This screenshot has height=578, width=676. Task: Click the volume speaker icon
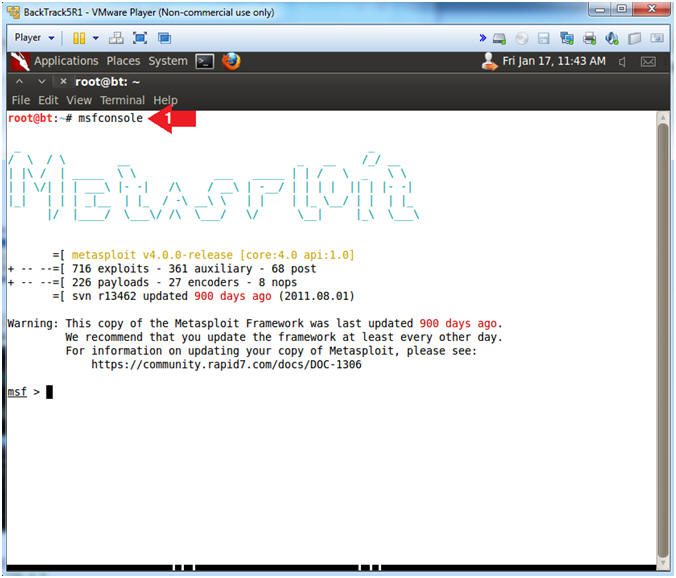tap(622, 62)
